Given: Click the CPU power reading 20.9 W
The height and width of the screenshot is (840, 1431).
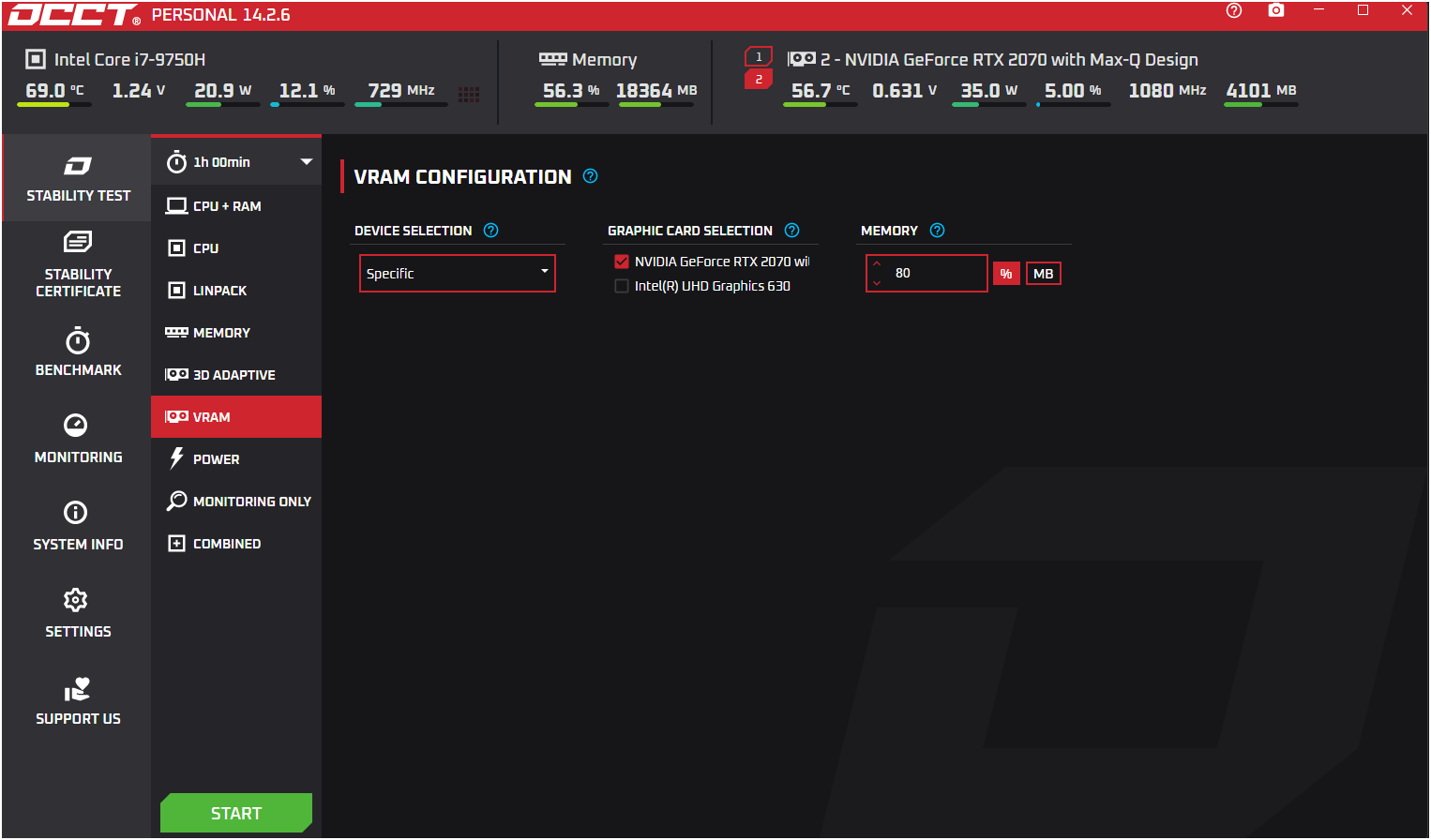Looking at the screenshot, I should [223, 91].
